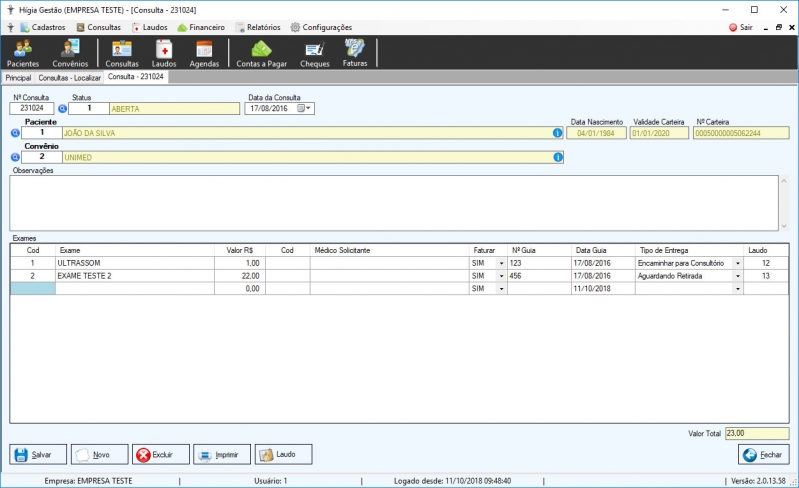This screenshot has width=799, height=488.
Task: Click inside the Observações text area
Action: point(394,203)
